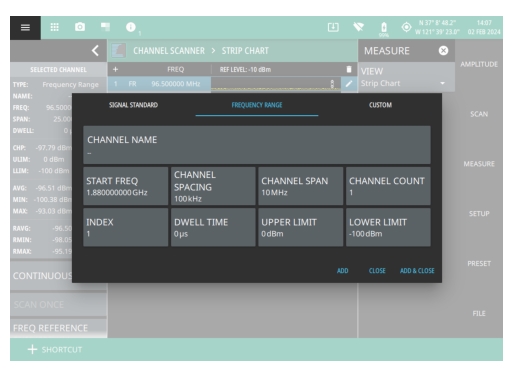Open the GPS location target icon
The height and width of the screenshot is (373, 521).
[x=406, y=27]
